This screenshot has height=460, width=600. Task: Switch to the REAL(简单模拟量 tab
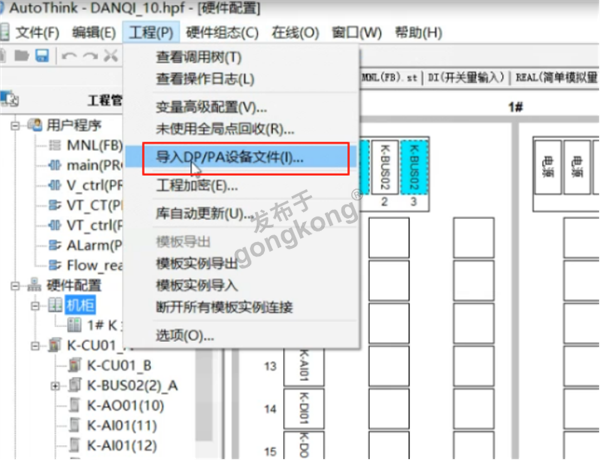pyautogui.click(x=556, y=78)
